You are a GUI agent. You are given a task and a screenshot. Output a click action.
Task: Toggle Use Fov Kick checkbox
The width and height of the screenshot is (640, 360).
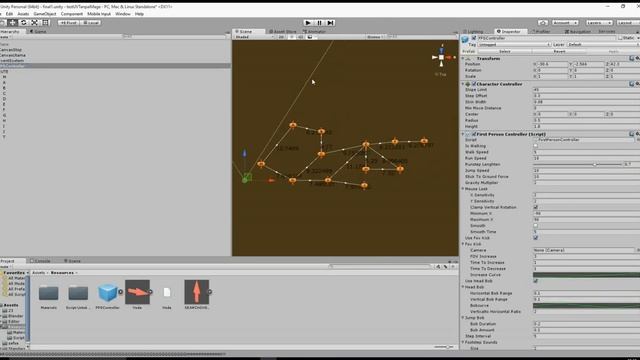coord(536,238)
